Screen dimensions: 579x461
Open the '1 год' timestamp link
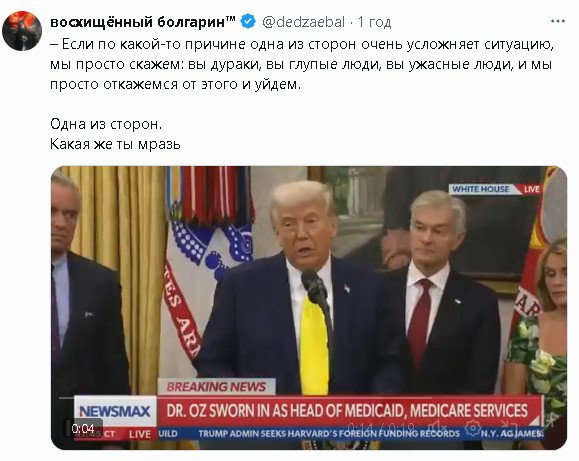point(374,22)
